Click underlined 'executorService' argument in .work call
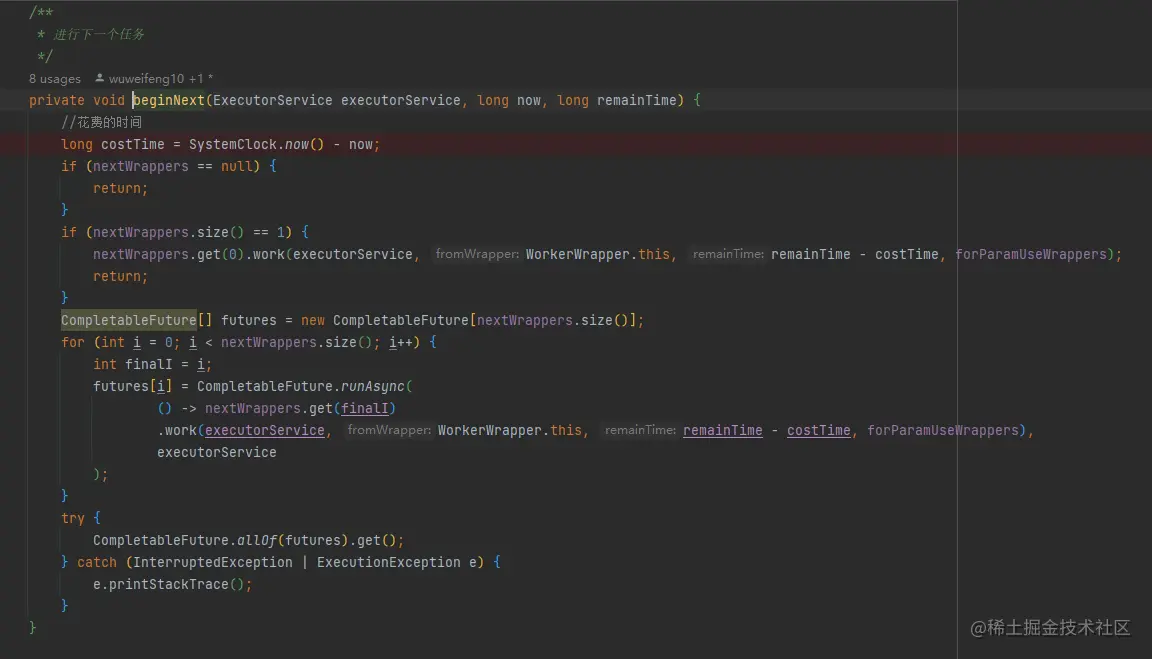This screenshot has width=1152, height=659. [x=264, y=431]
